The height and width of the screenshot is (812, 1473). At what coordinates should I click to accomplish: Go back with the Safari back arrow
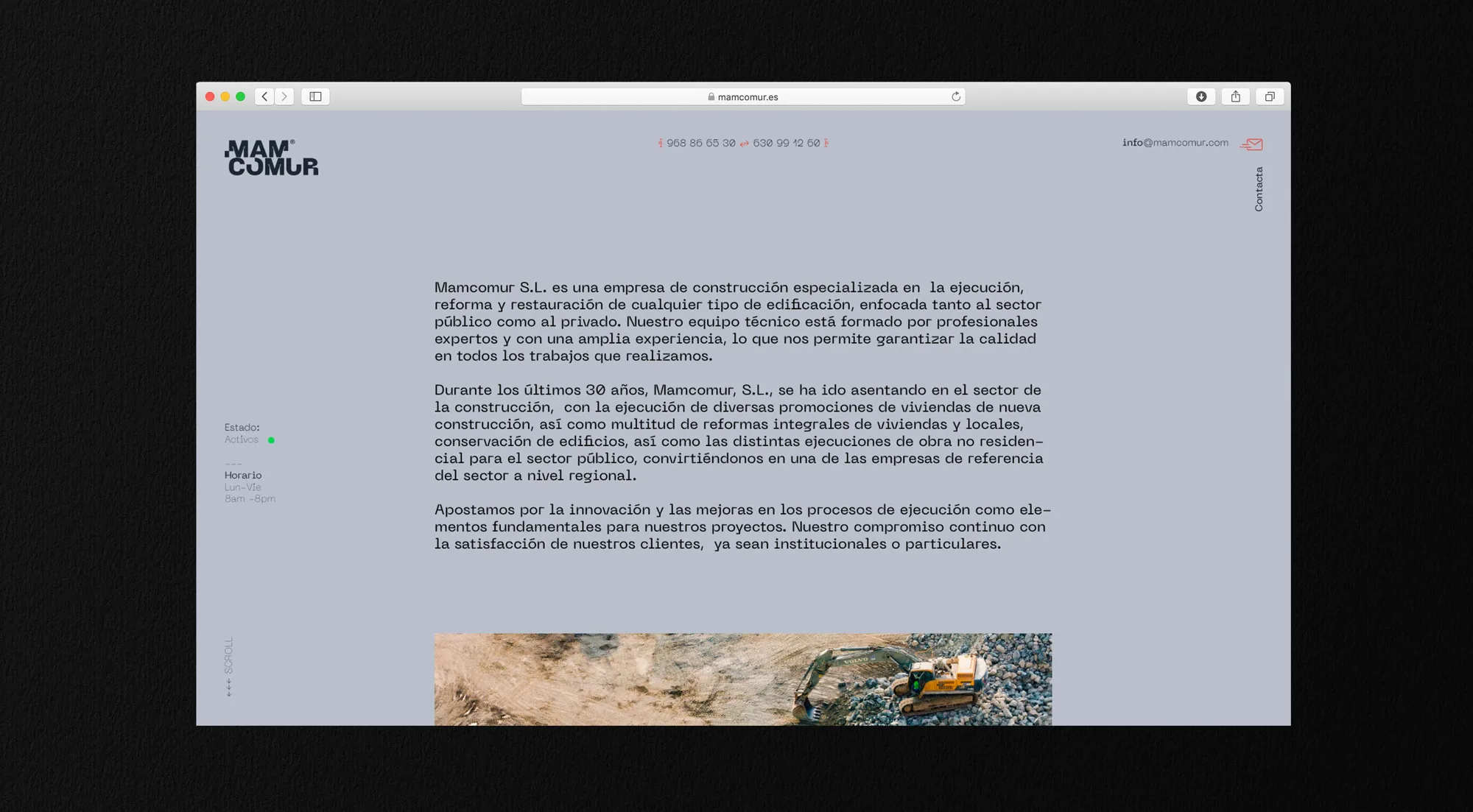pos(265,96)
